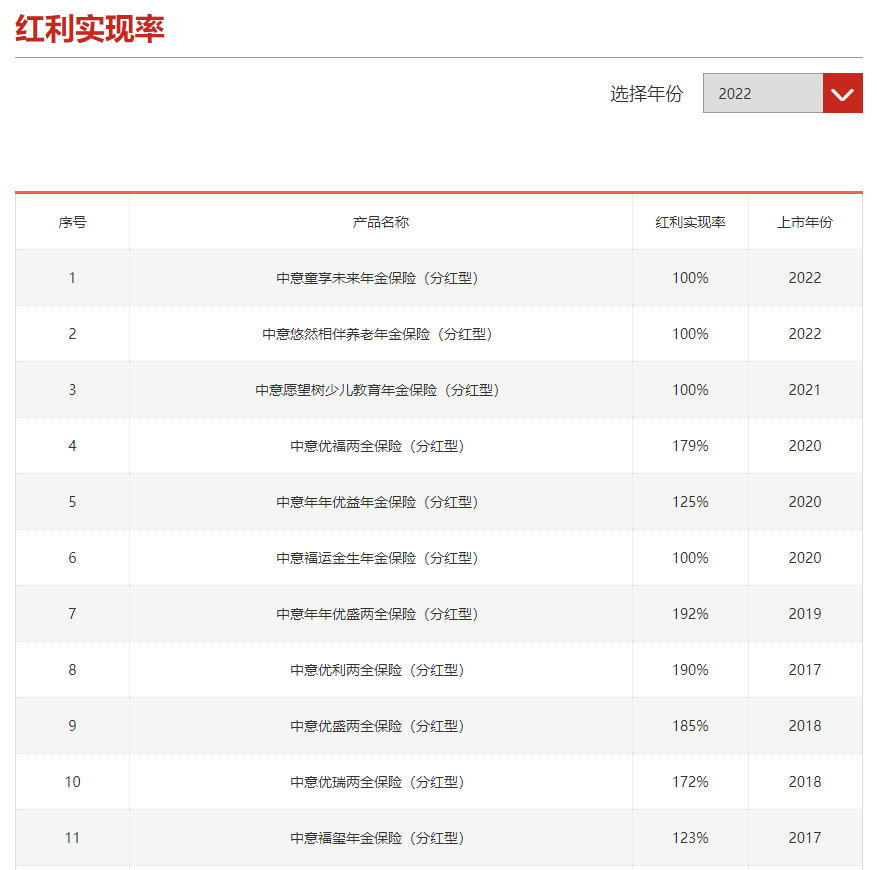The image size is (877, 870).
Task: Select product 中意优福两全保险（分红型）
Action: [378, 446]
